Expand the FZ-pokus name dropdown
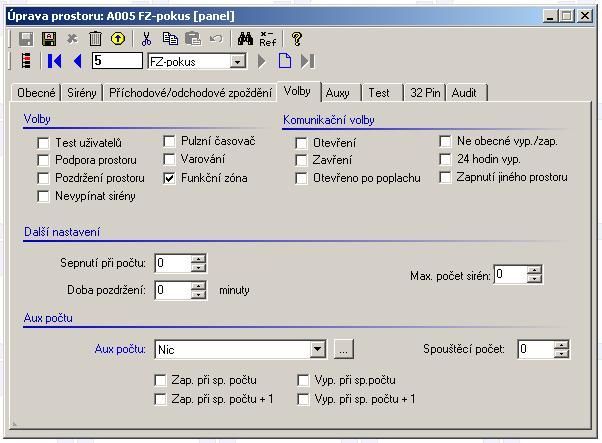Image resolution: width=602 pixels, height=443 pixels. click(237, 61)
